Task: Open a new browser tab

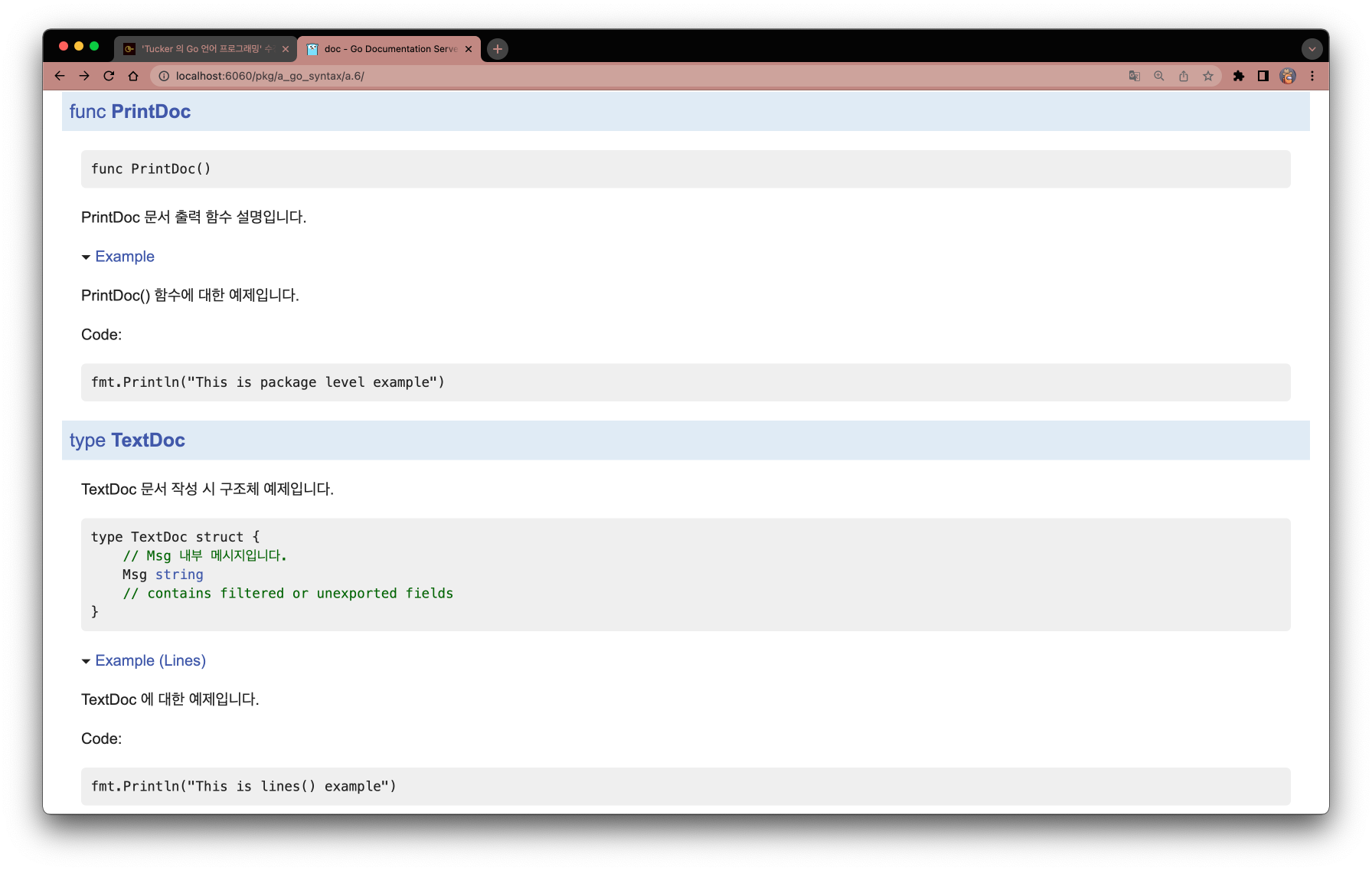Action: click(498, 49)
